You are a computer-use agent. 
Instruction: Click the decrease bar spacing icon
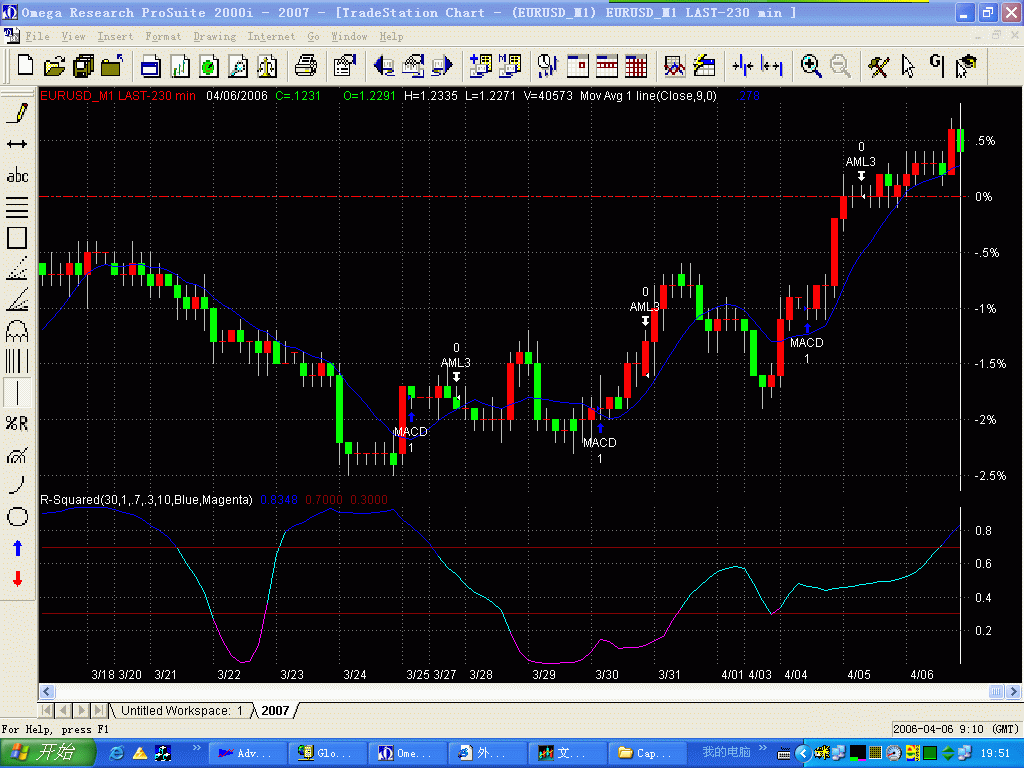[743, 65]
